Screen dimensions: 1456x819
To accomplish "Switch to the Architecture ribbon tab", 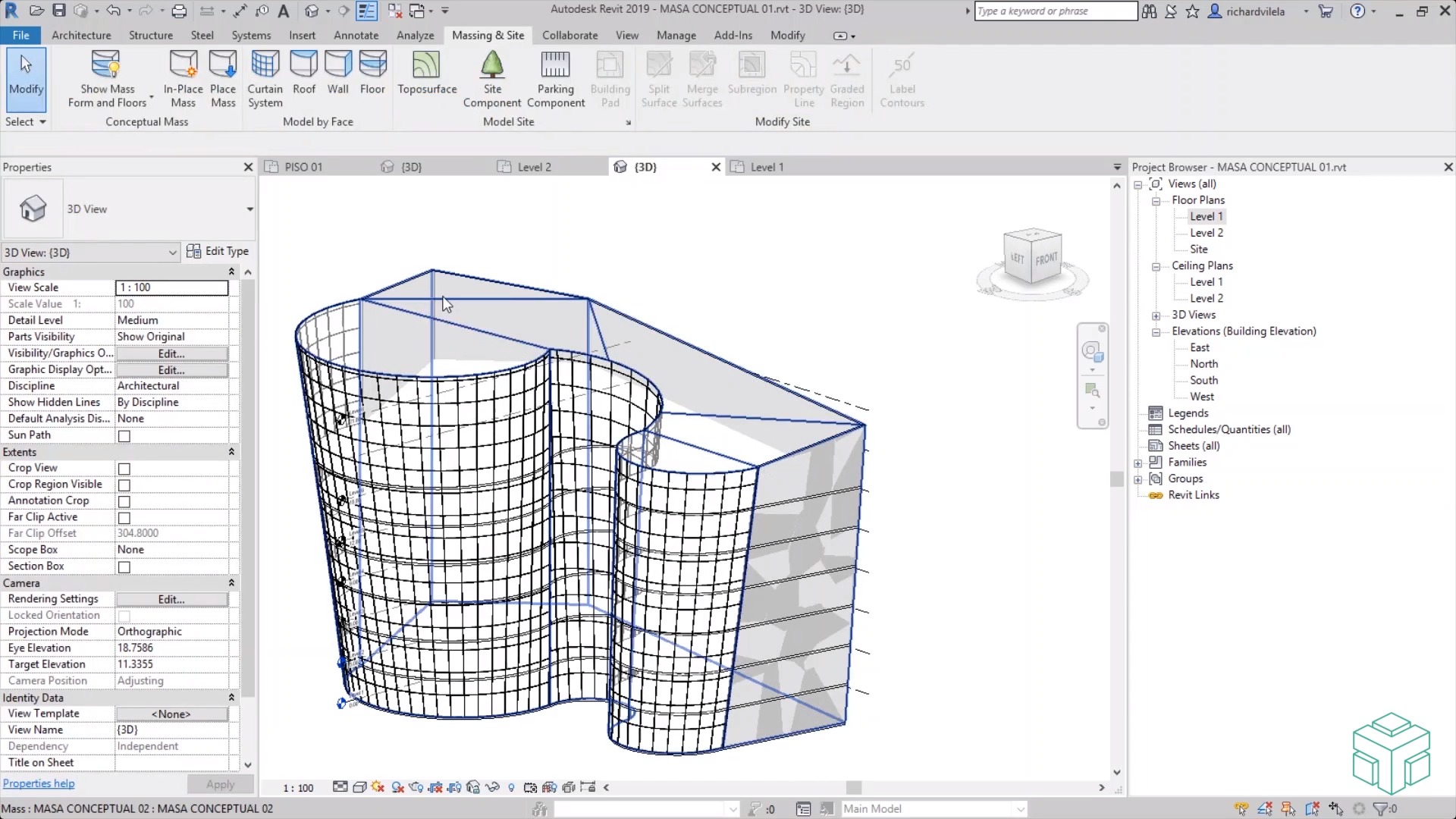I will pyautogui.click(x=81, y=35).
